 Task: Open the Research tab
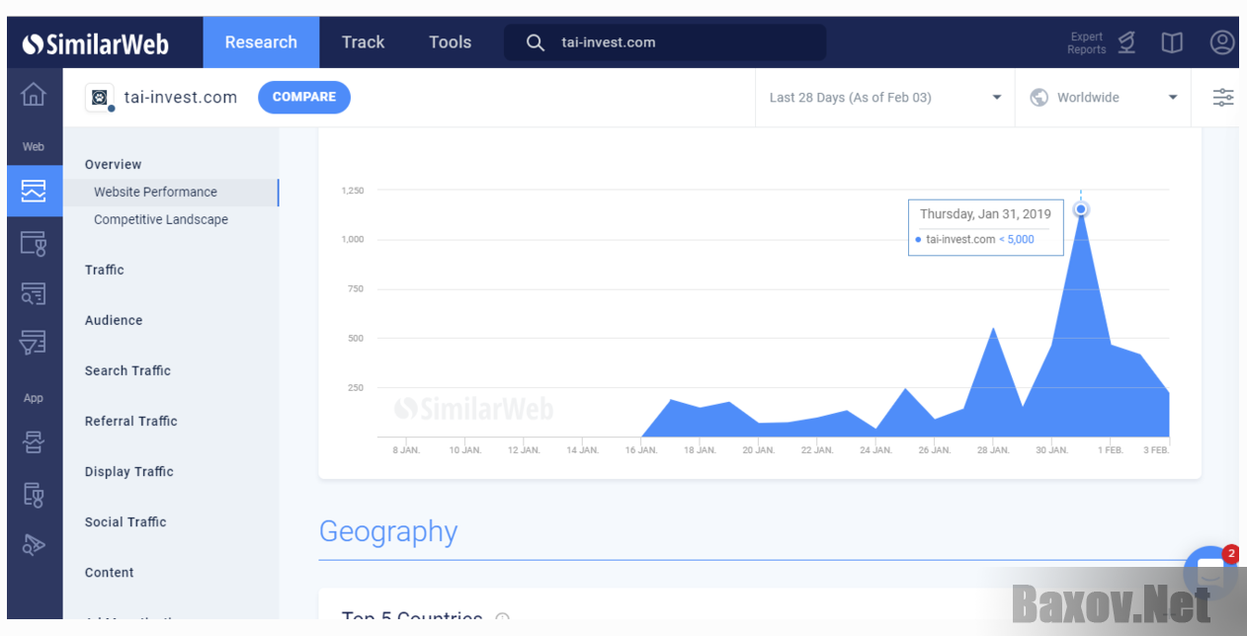tap(261, 42)
